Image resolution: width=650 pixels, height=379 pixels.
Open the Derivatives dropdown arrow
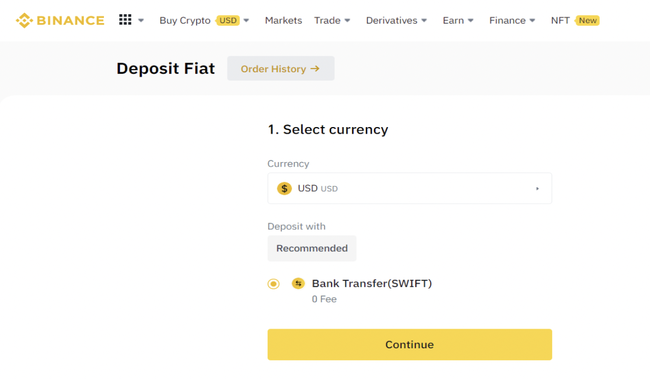424,20
